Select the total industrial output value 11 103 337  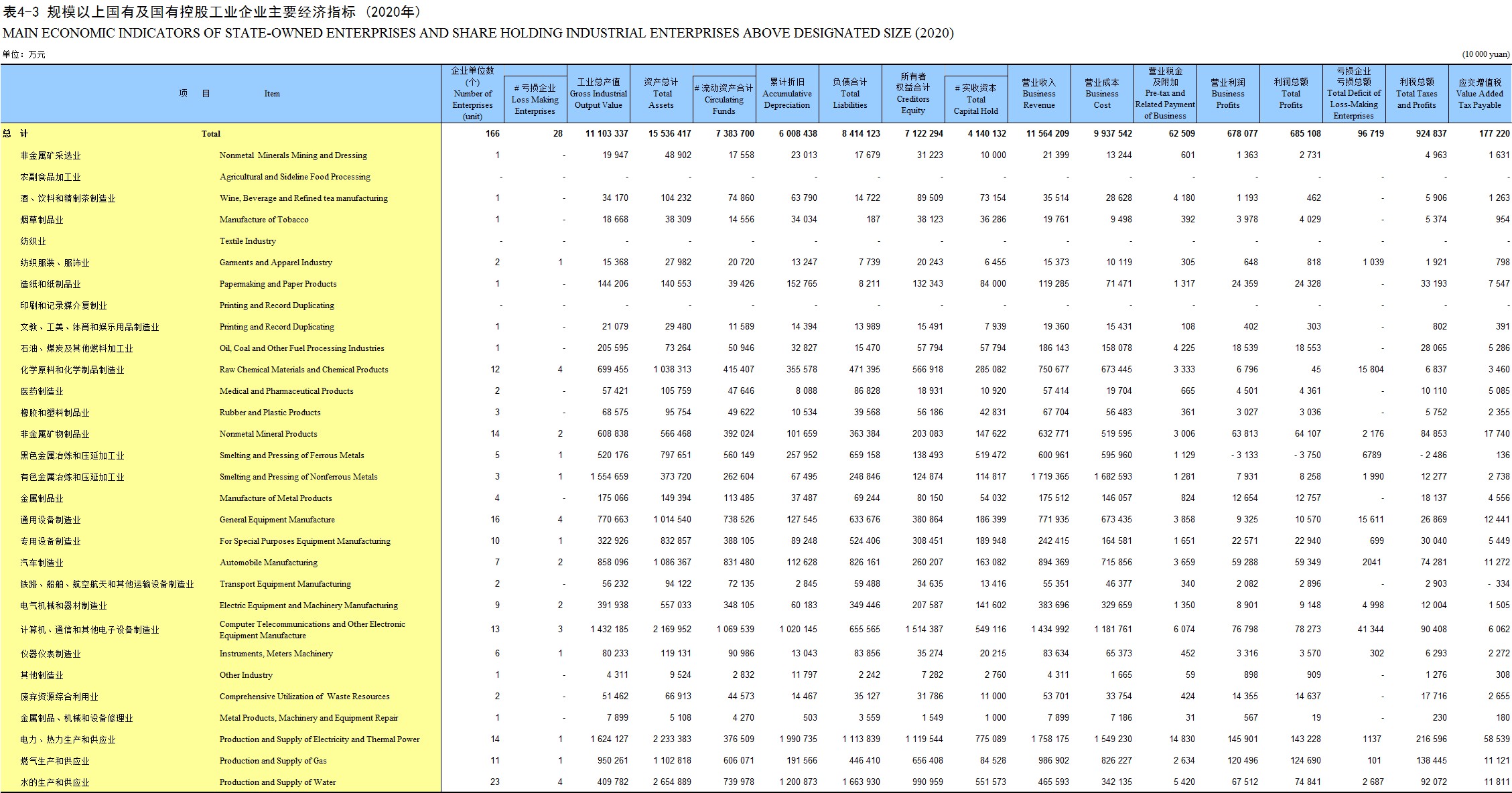607,133
